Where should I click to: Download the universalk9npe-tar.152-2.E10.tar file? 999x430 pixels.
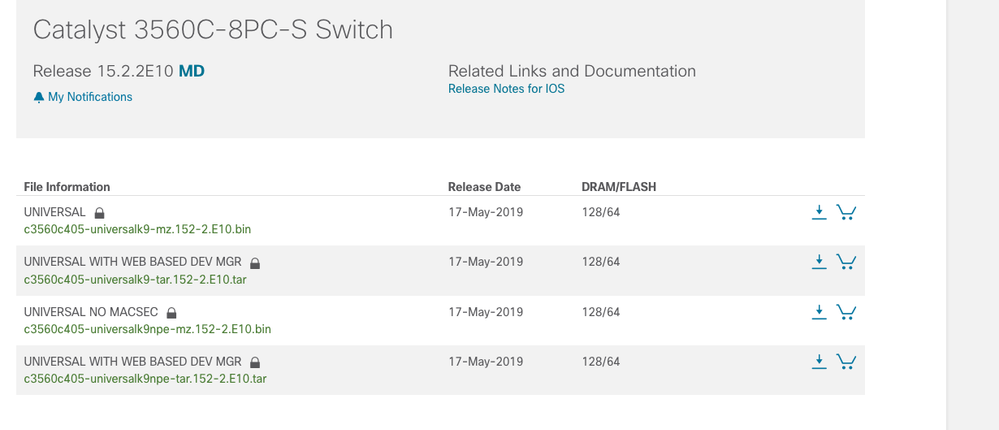tap(819, 362)
